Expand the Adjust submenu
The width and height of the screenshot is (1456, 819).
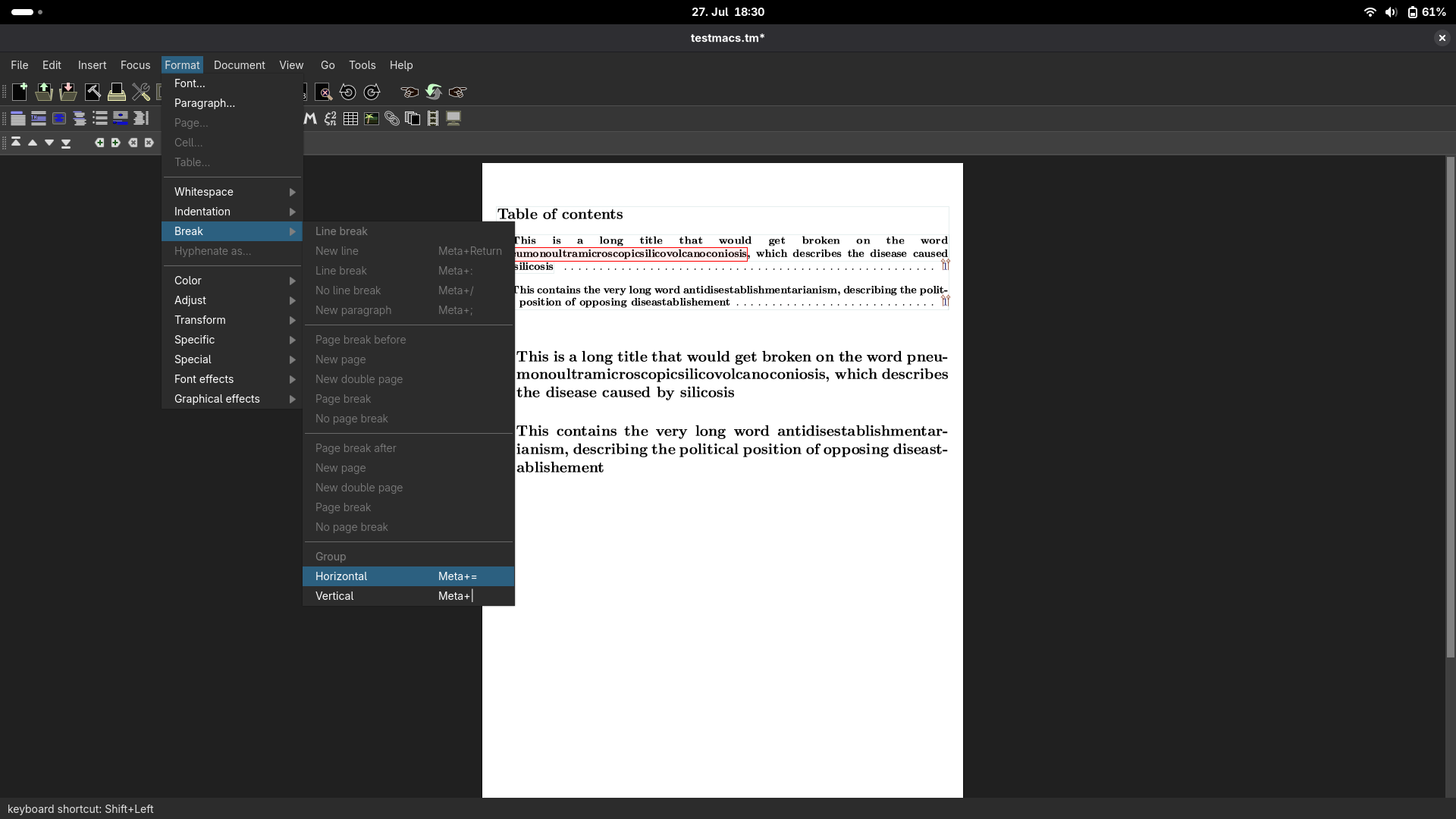click(x=232, y=300)
